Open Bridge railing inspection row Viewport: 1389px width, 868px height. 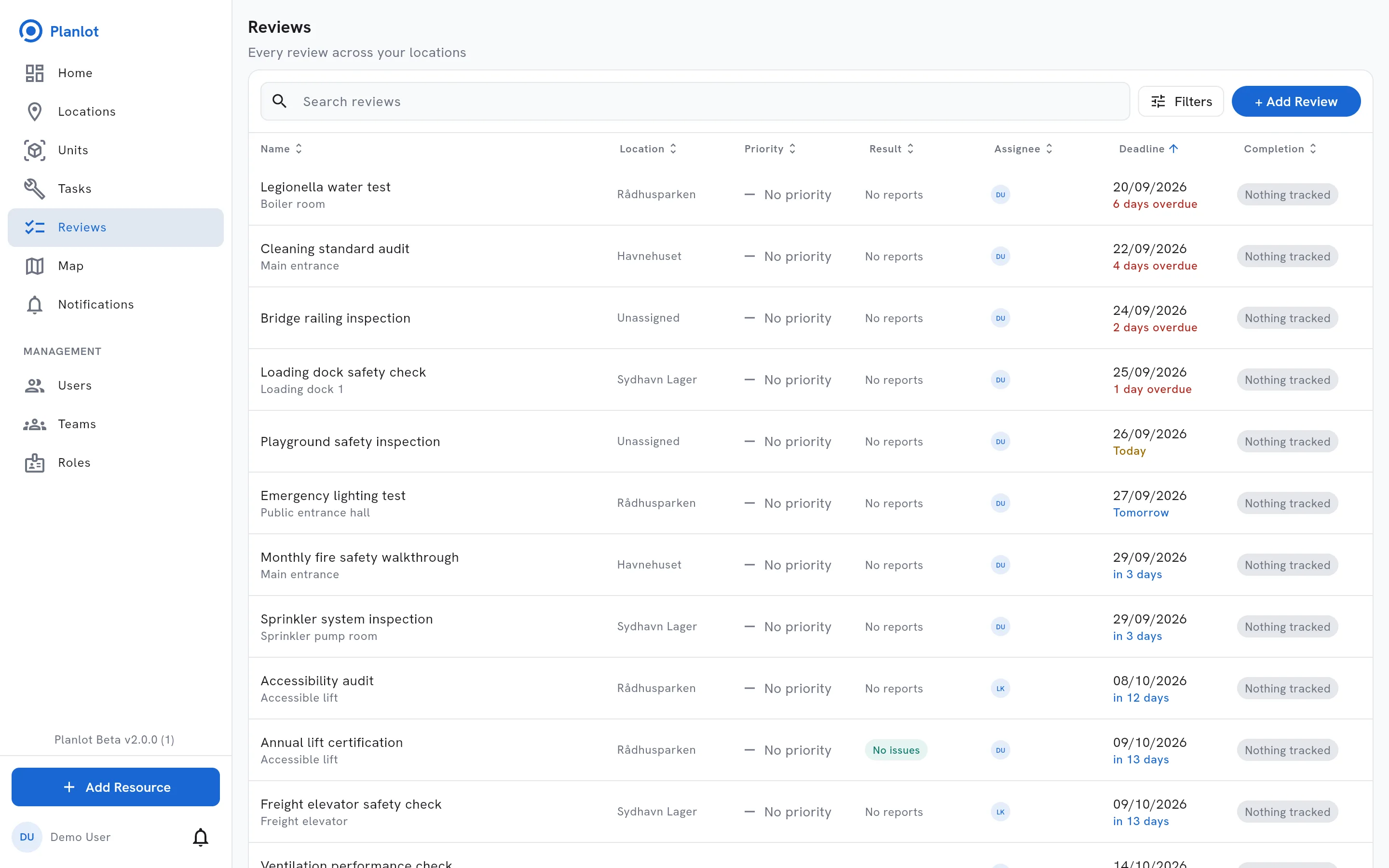(810, 318)
